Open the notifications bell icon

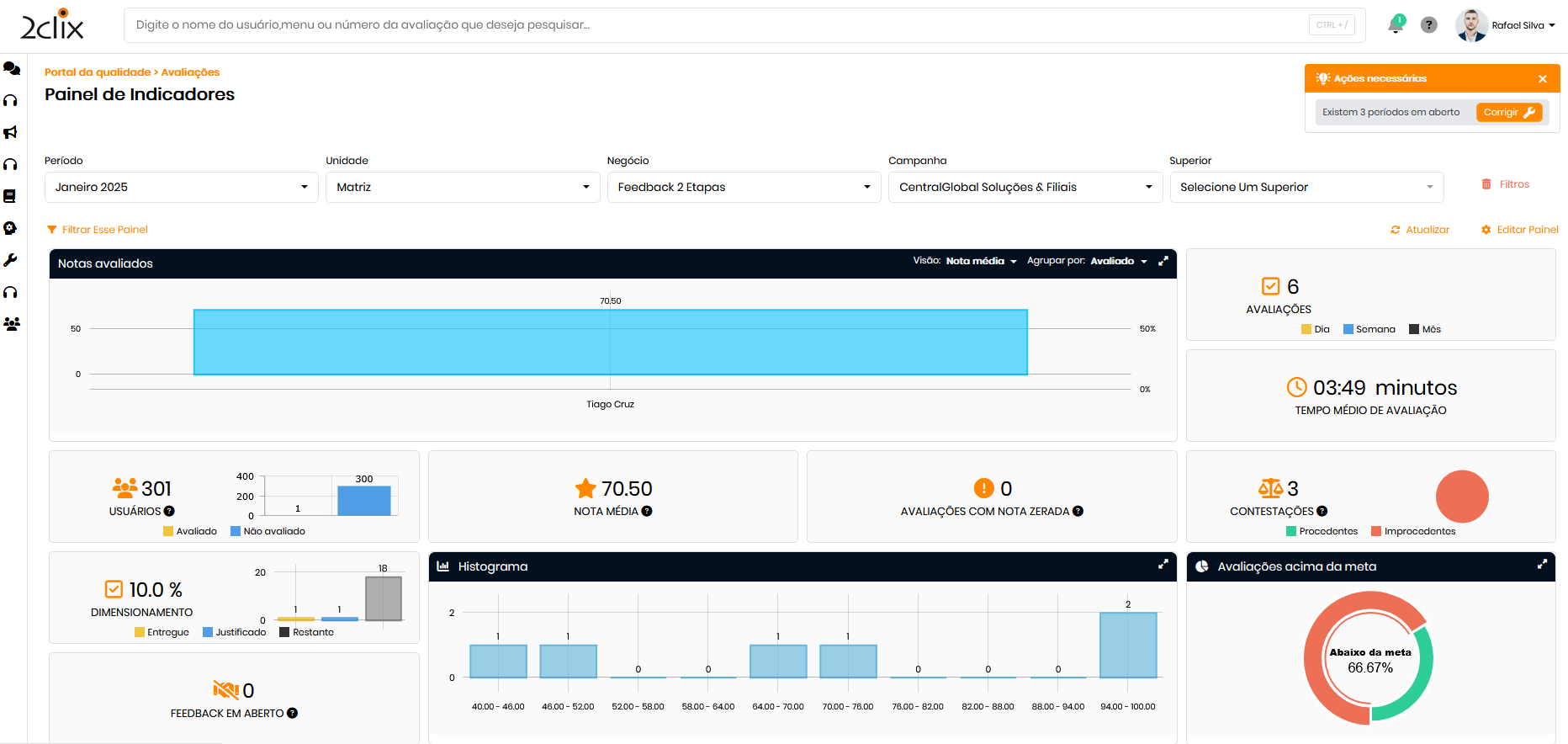[x=1396, y=24]
